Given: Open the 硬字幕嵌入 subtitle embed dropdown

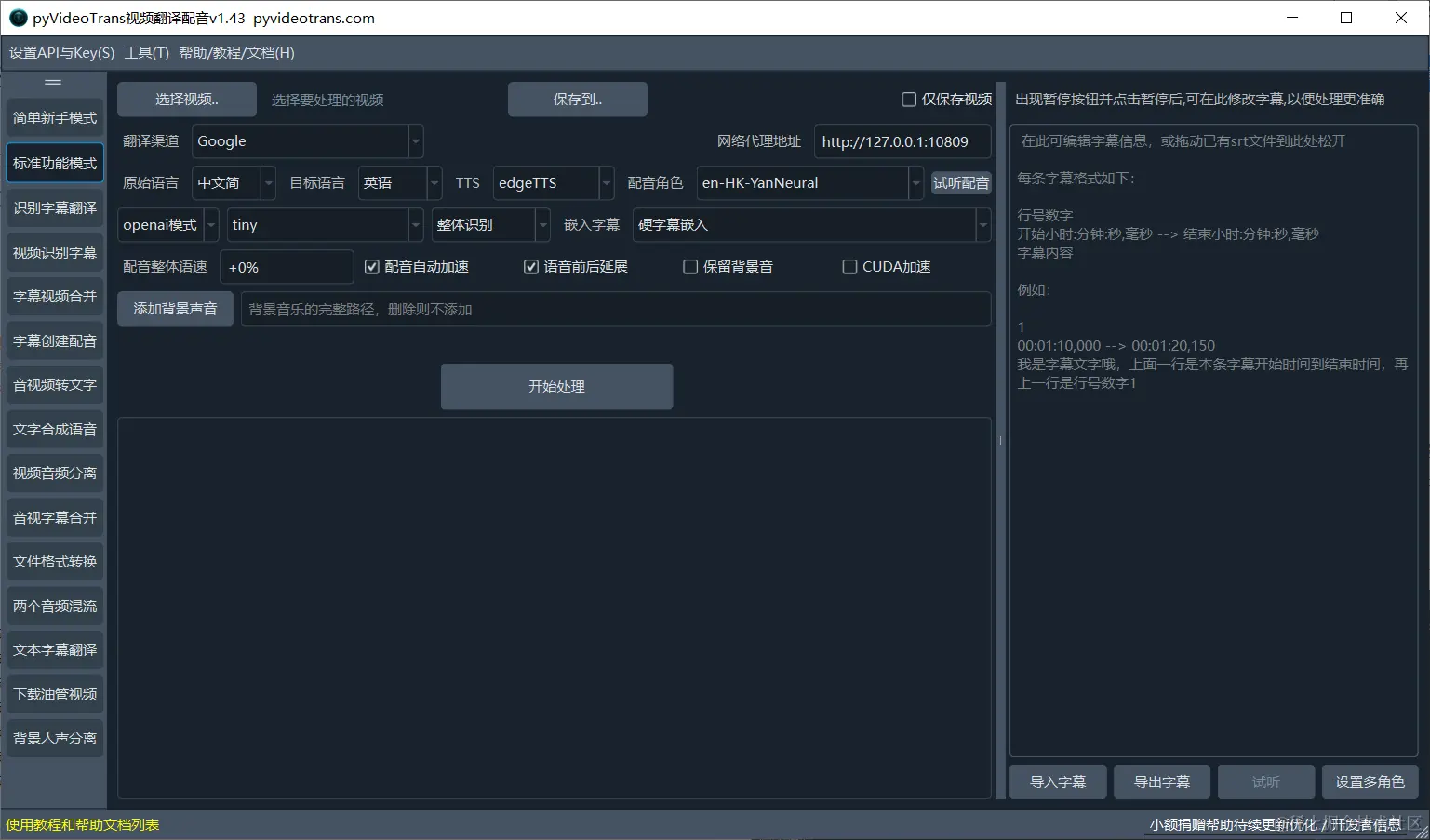Looking at the screenshot, I should [x=982, y=224].
